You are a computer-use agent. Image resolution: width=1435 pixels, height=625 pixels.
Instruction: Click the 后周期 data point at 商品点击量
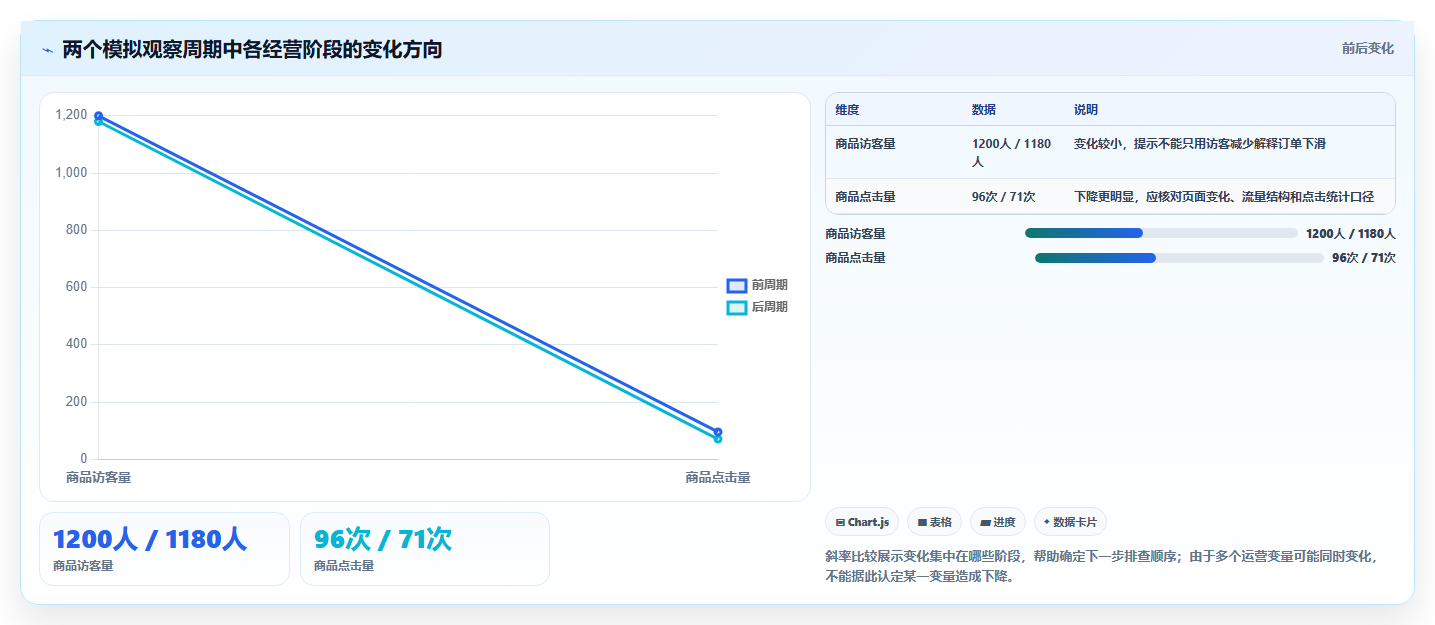[718, 439]
